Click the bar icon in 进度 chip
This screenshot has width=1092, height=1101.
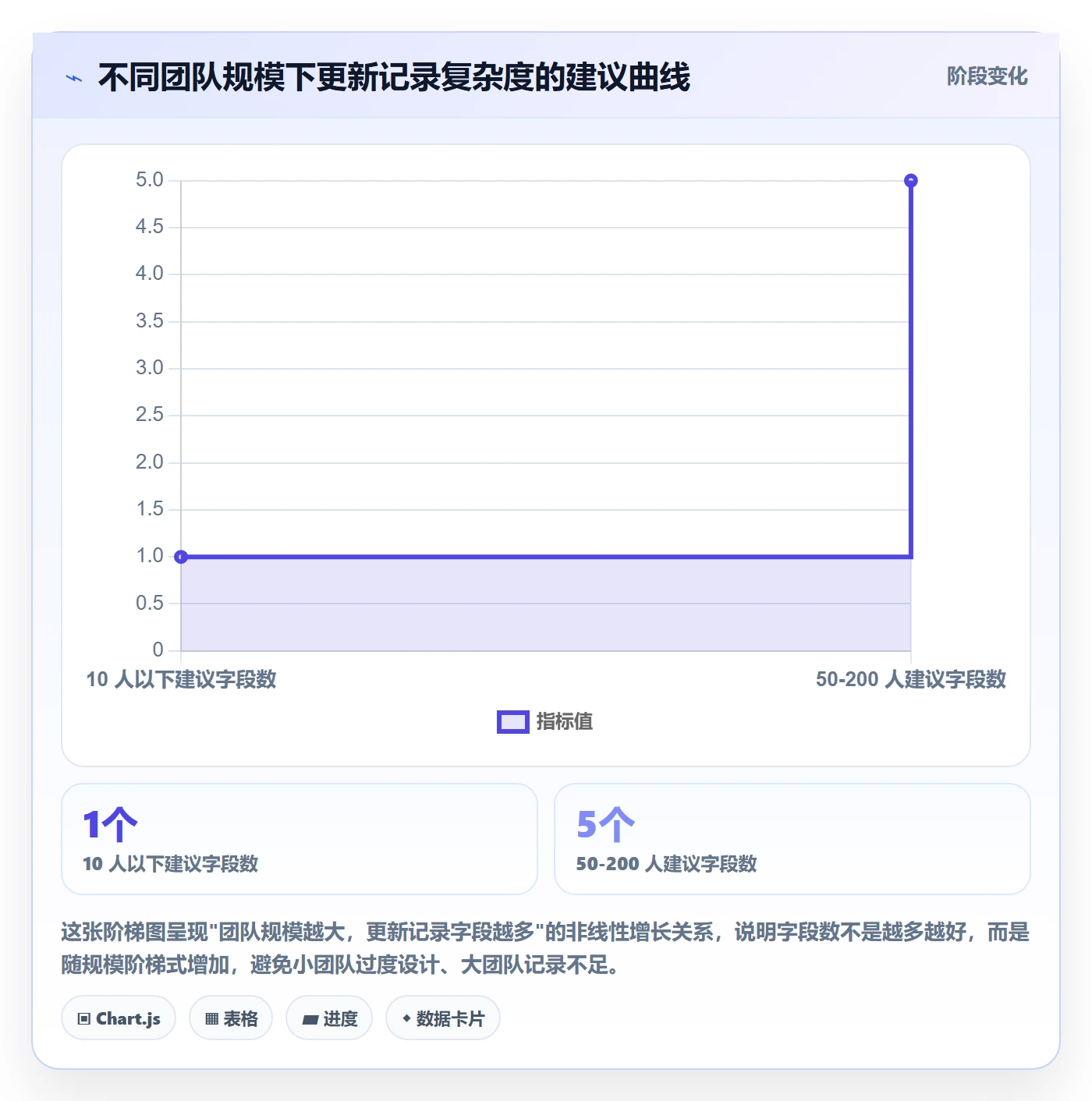point(310,1019)
